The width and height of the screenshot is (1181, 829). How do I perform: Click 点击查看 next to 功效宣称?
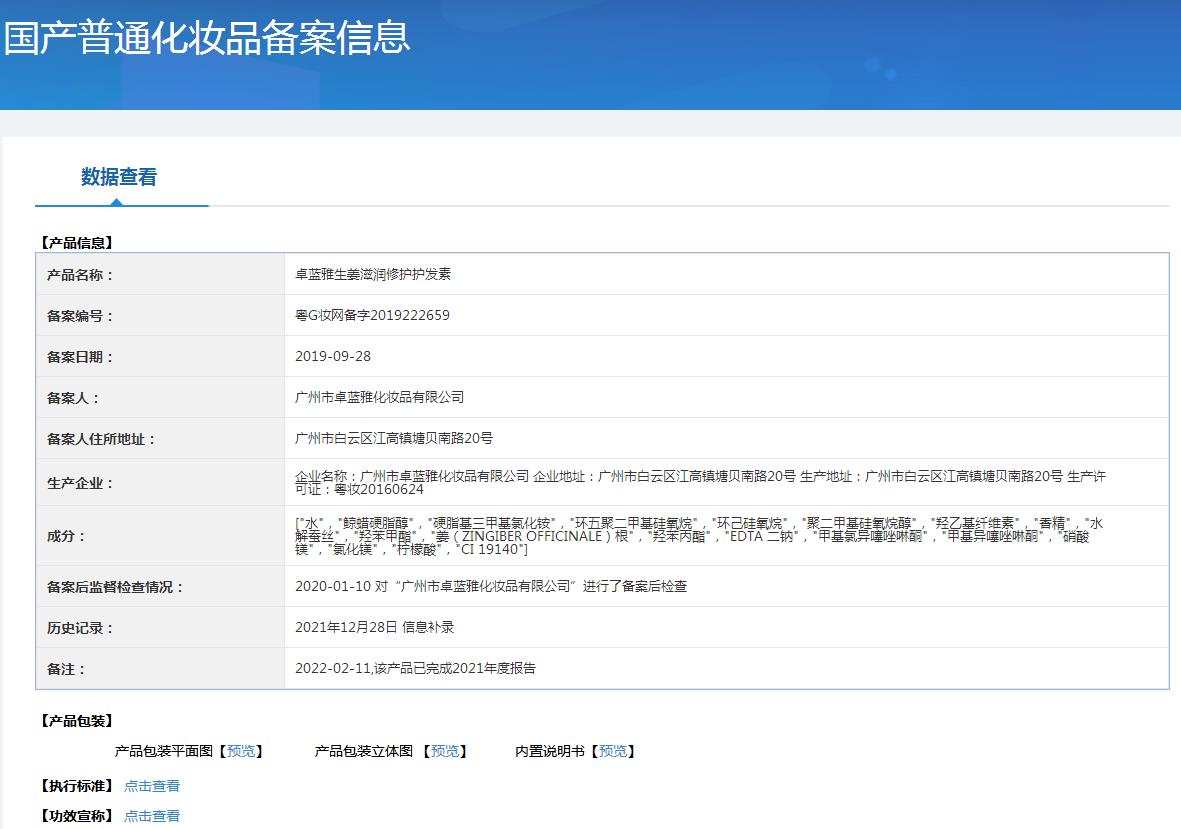pos(152,816)
